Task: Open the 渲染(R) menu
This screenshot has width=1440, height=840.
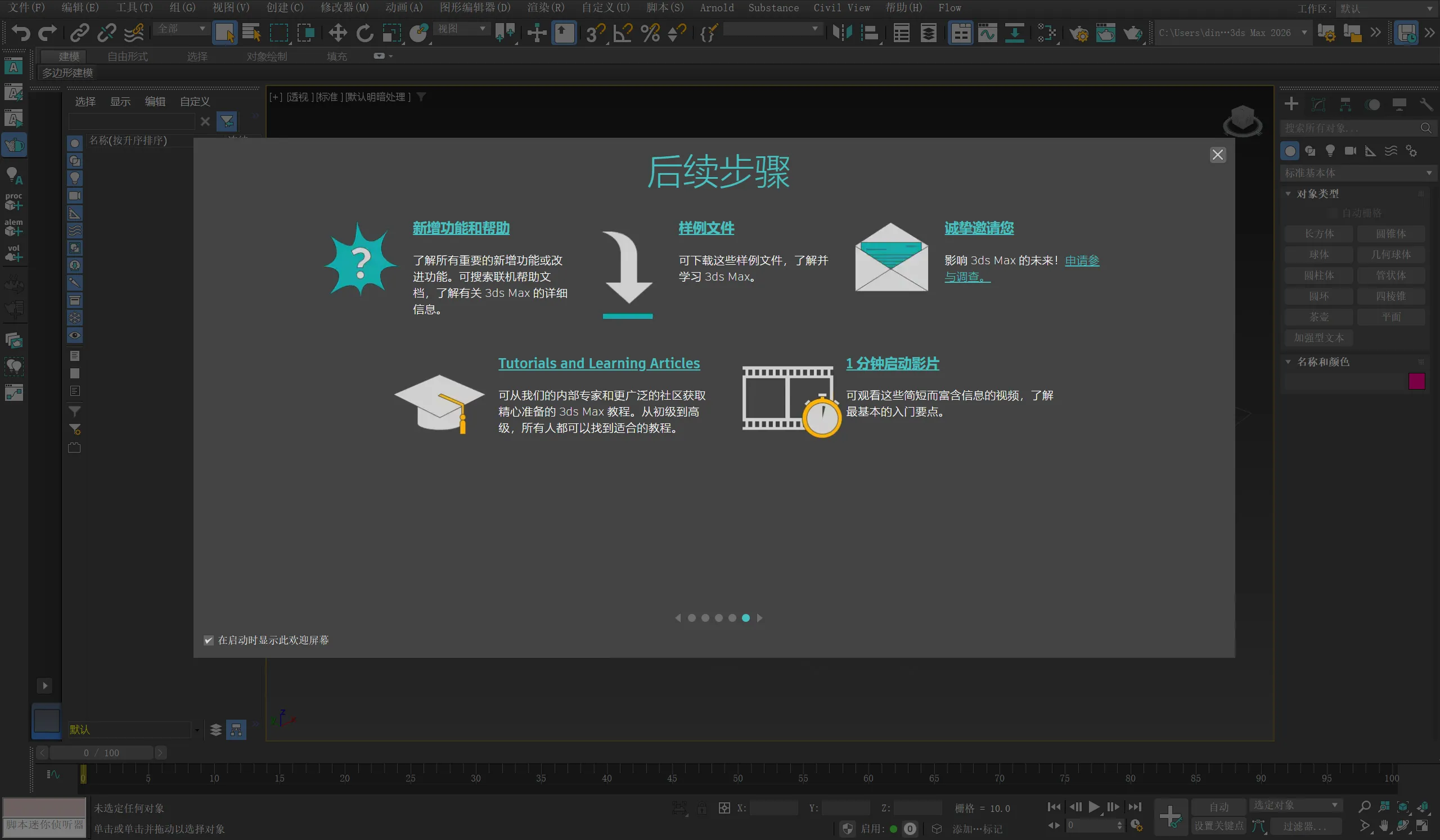Action: [x=545, y=7]
